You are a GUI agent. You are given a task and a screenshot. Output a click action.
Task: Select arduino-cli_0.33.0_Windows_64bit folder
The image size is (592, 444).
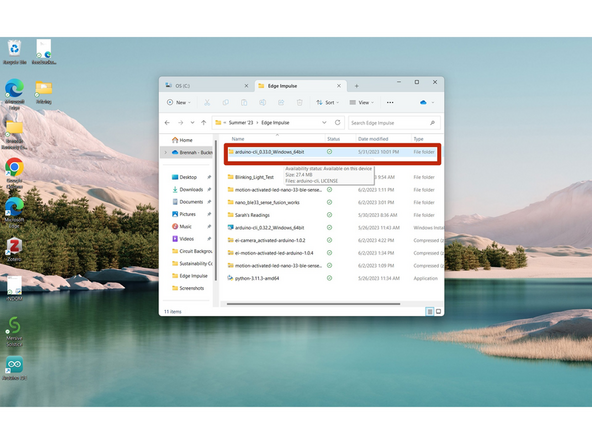[332, 152]
